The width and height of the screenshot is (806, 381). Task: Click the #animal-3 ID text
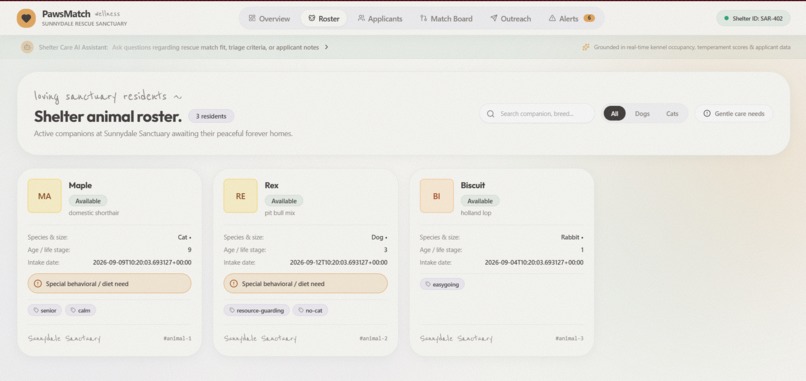(x=569, y=338)
